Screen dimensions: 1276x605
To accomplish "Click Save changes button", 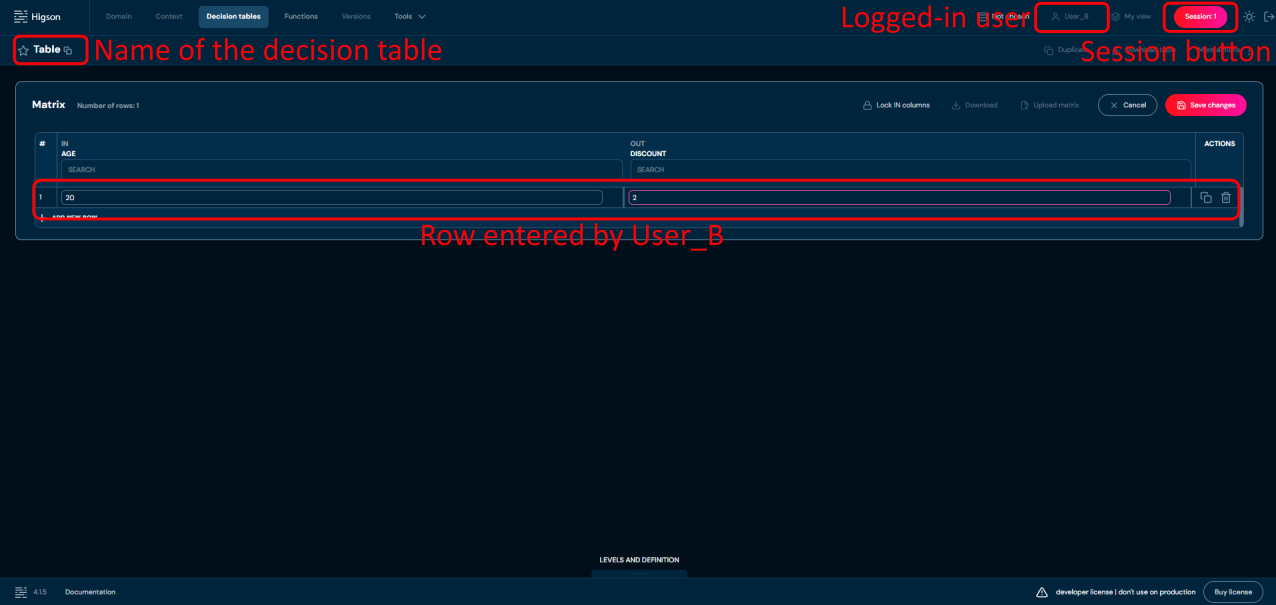I will tap(1206, 105).
